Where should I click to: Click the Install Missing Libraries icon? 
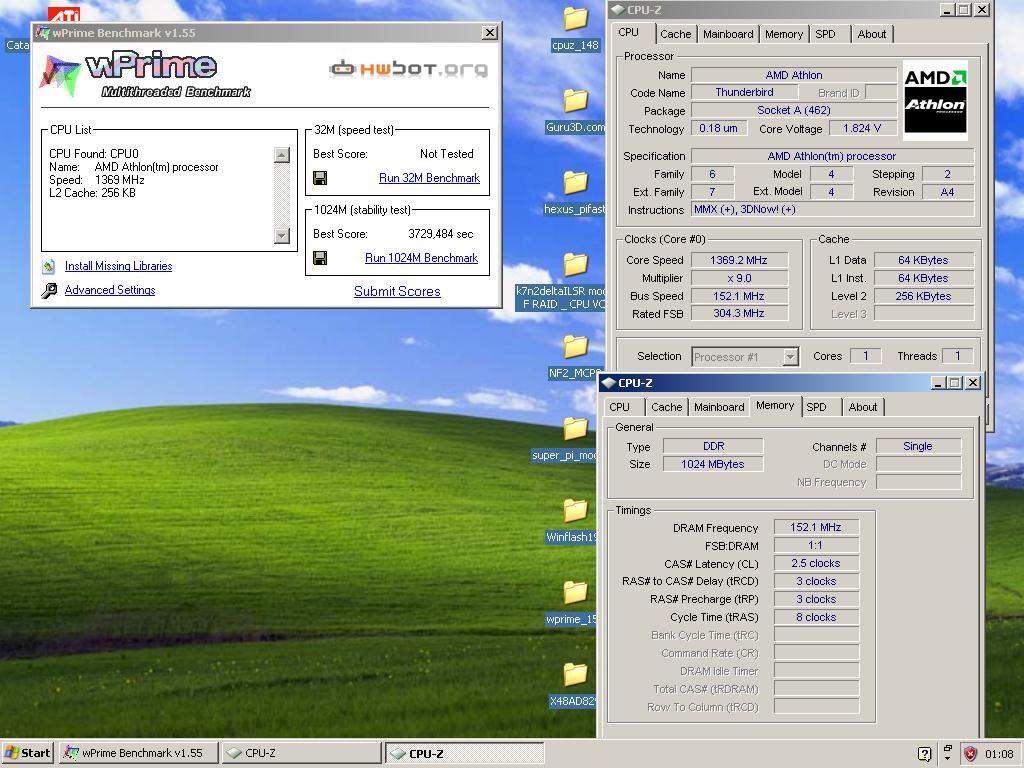tap(48, 266)
